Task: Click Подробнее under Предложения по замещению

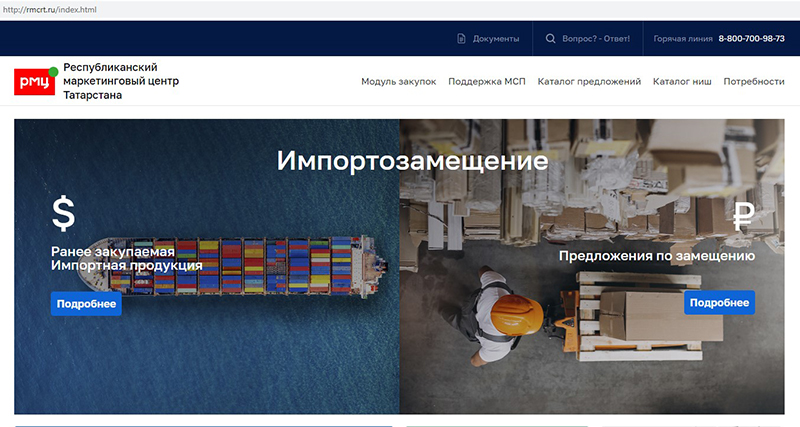Action: [x=719, y=303]
